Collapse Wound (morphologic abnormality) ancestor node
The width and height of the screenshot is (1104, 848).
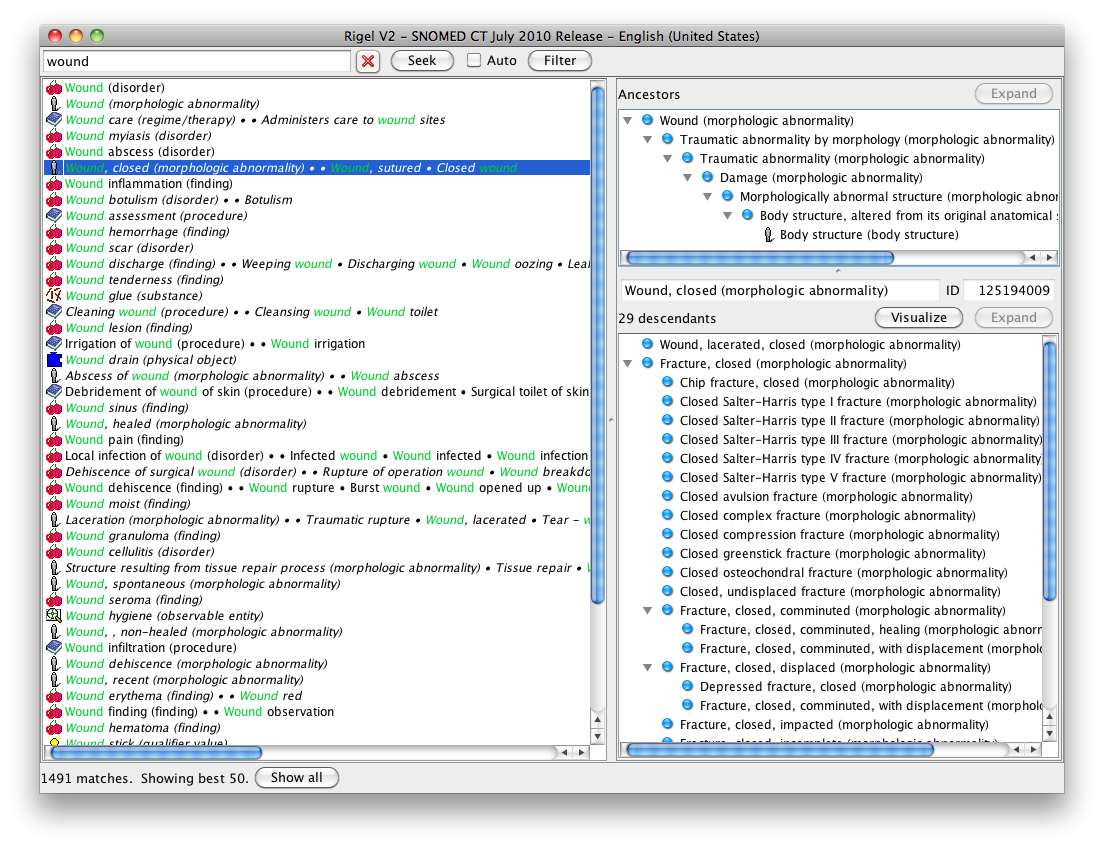point(627,120)
